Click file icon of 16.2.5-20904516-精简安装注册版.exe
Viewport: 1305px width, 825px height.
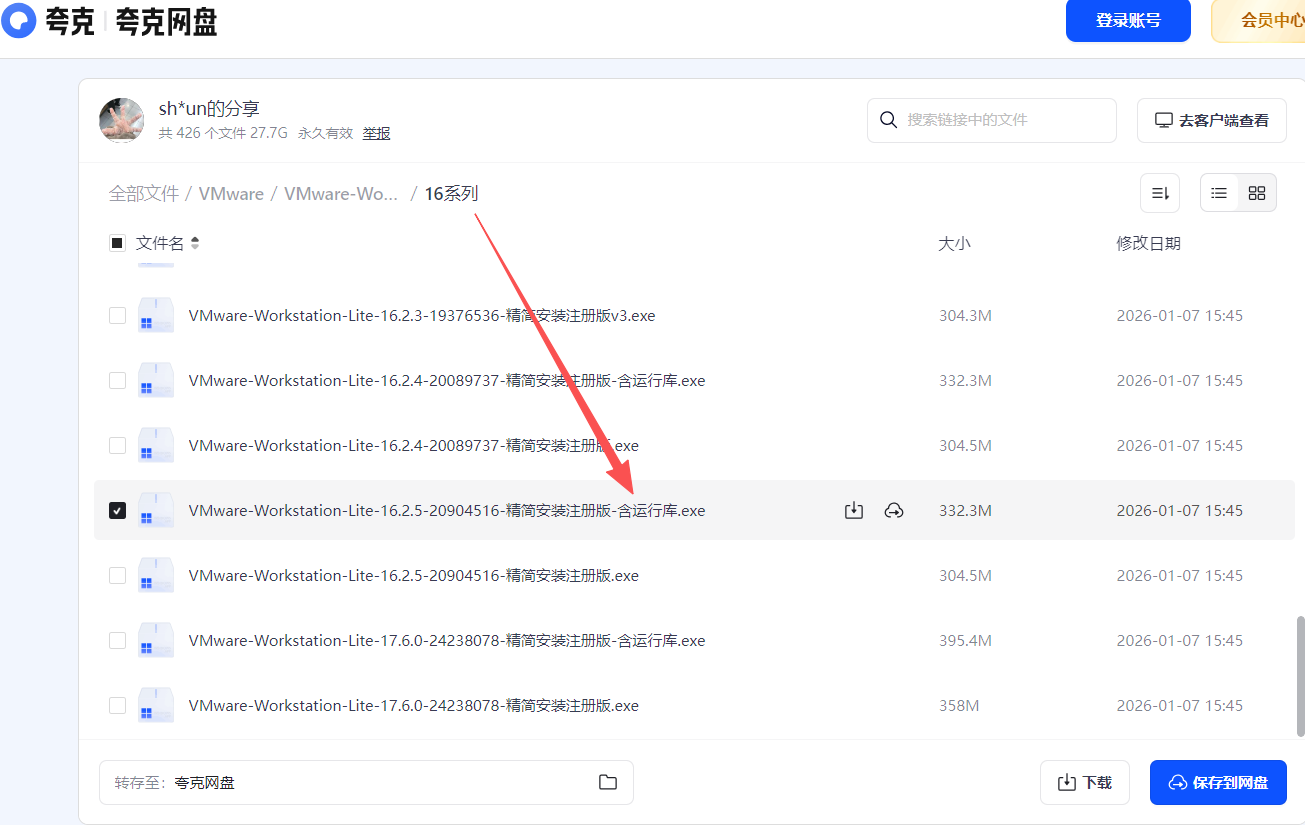(156, 575)
